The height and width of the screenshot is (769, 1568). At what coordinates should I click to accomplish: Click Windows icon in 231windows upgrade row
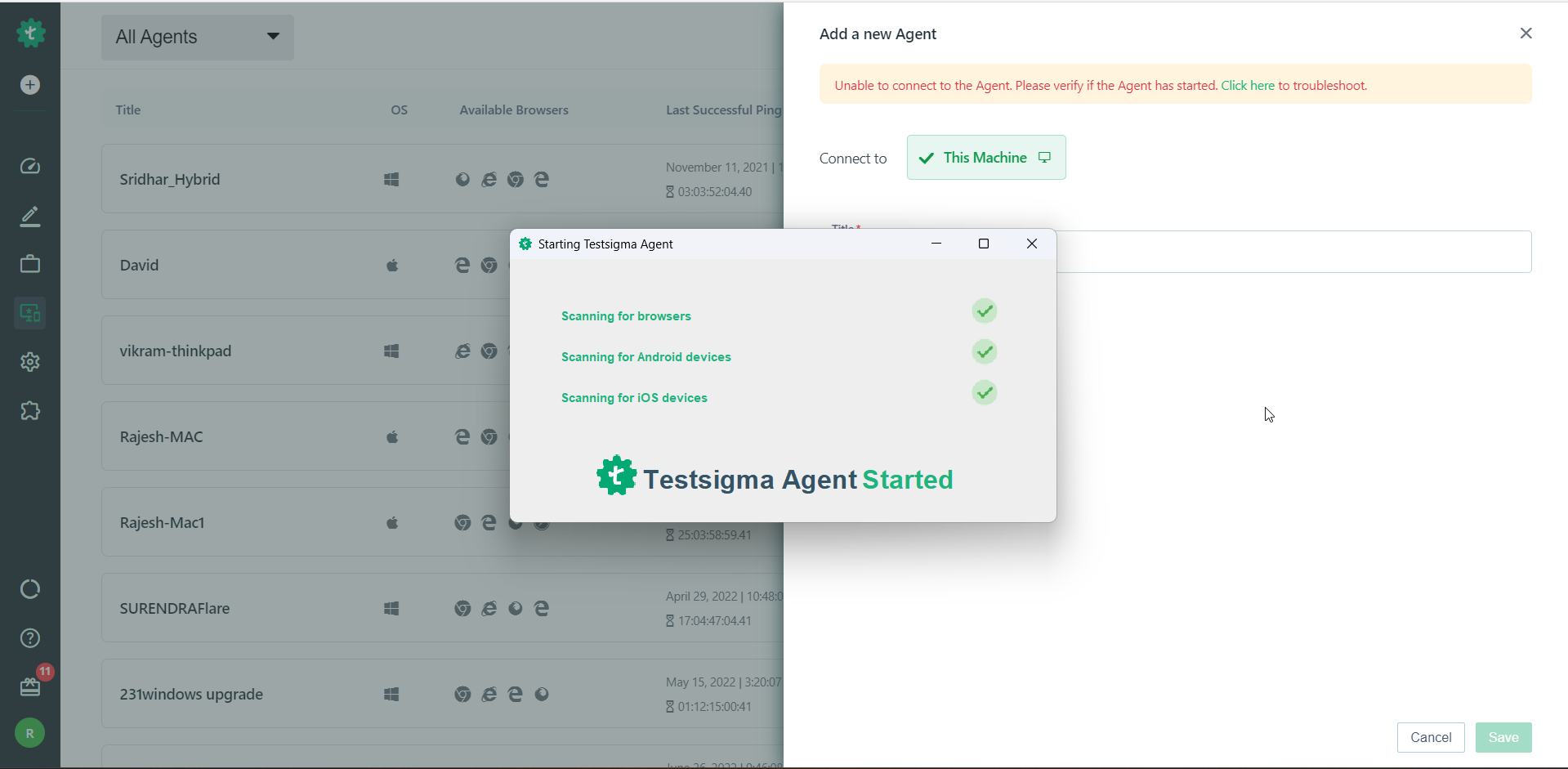(x=391, y=695)
